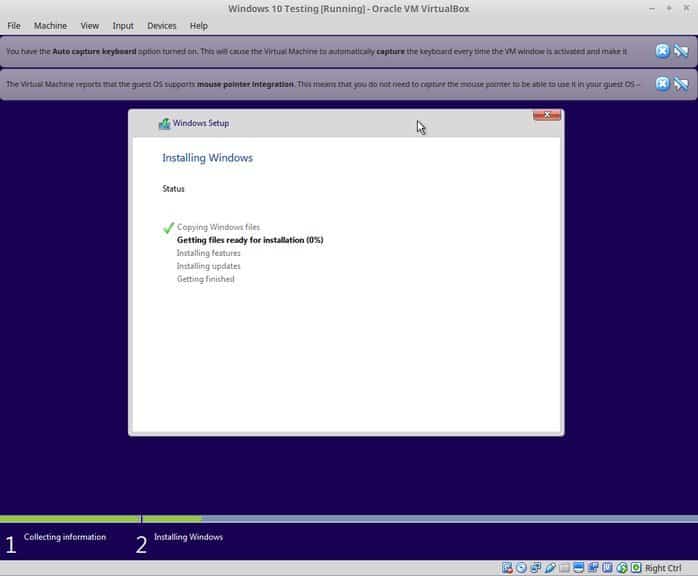The height and width of the screenshot is (576, 698).
Task: Suppress the Auto capture keyboard message permanently
Action: click(x=681, y=51)
